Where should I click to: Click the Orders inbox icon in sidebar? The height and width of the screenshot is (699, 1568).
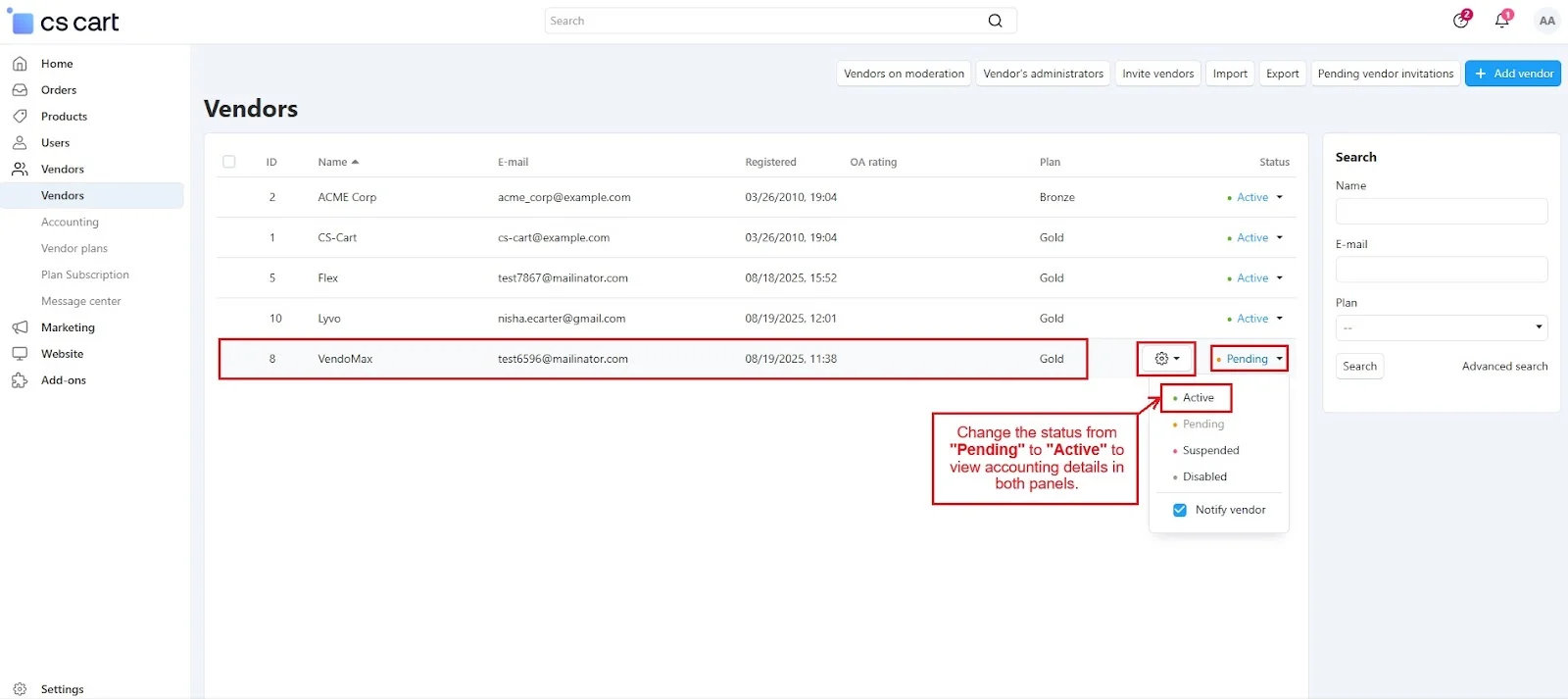point(20,90)
